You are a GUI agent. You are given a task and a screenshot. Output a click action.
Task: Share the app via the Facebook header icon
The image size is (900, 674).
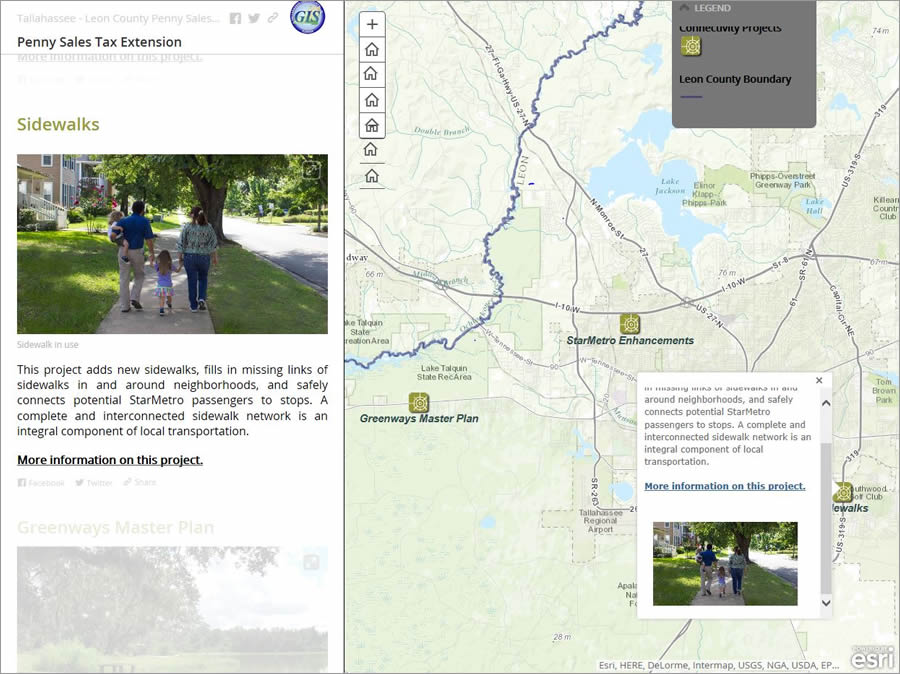(x=236, y=18)
